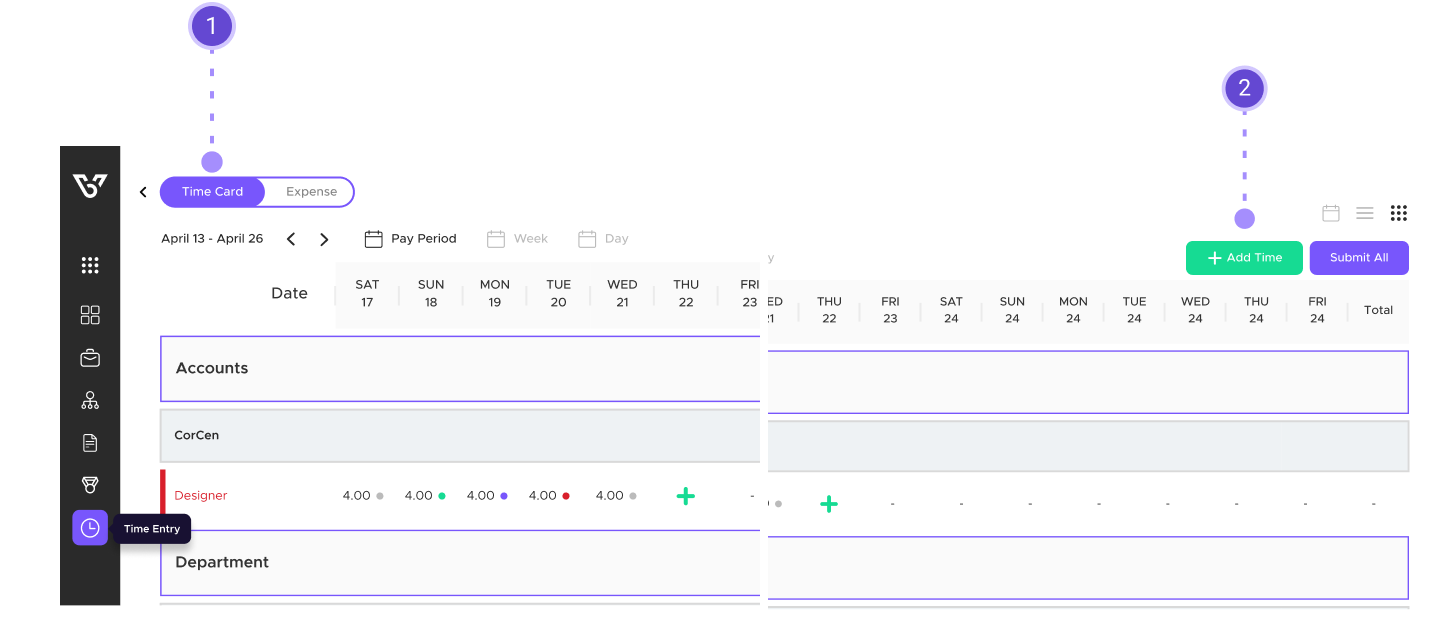Expand the Department section row

[460, 562]
